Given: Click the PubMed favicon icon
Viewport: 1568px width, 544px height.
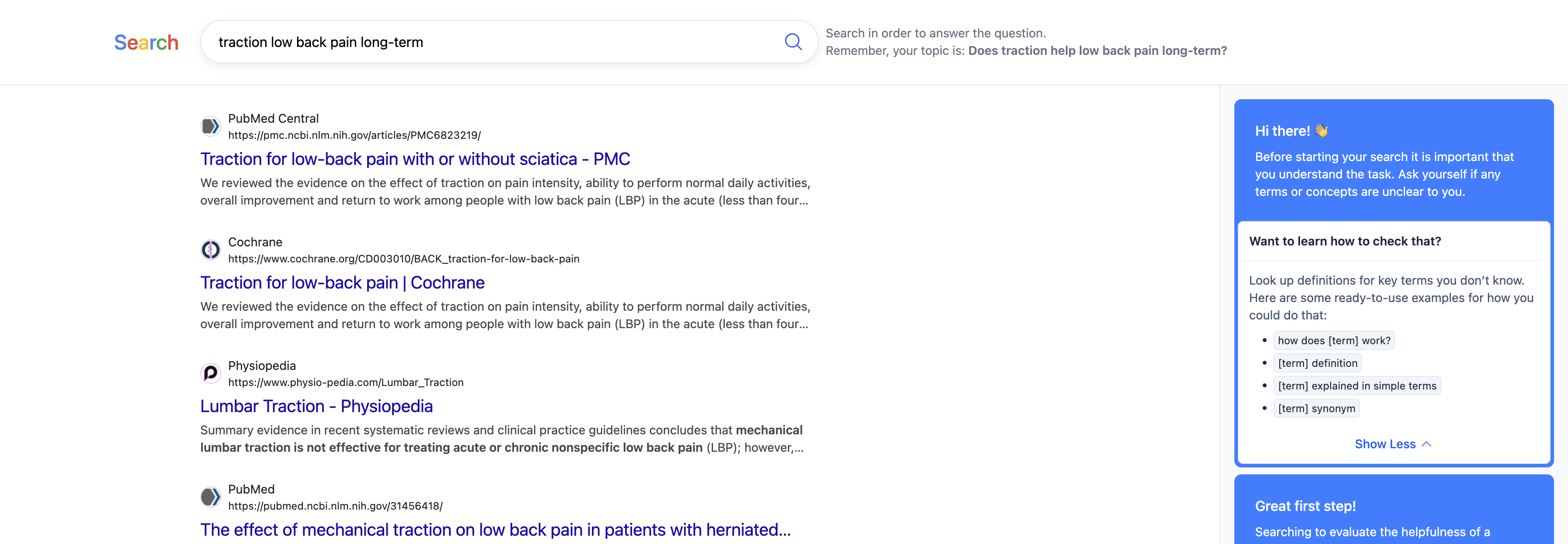Looking at the screenshot, I should tap(211, 497).
